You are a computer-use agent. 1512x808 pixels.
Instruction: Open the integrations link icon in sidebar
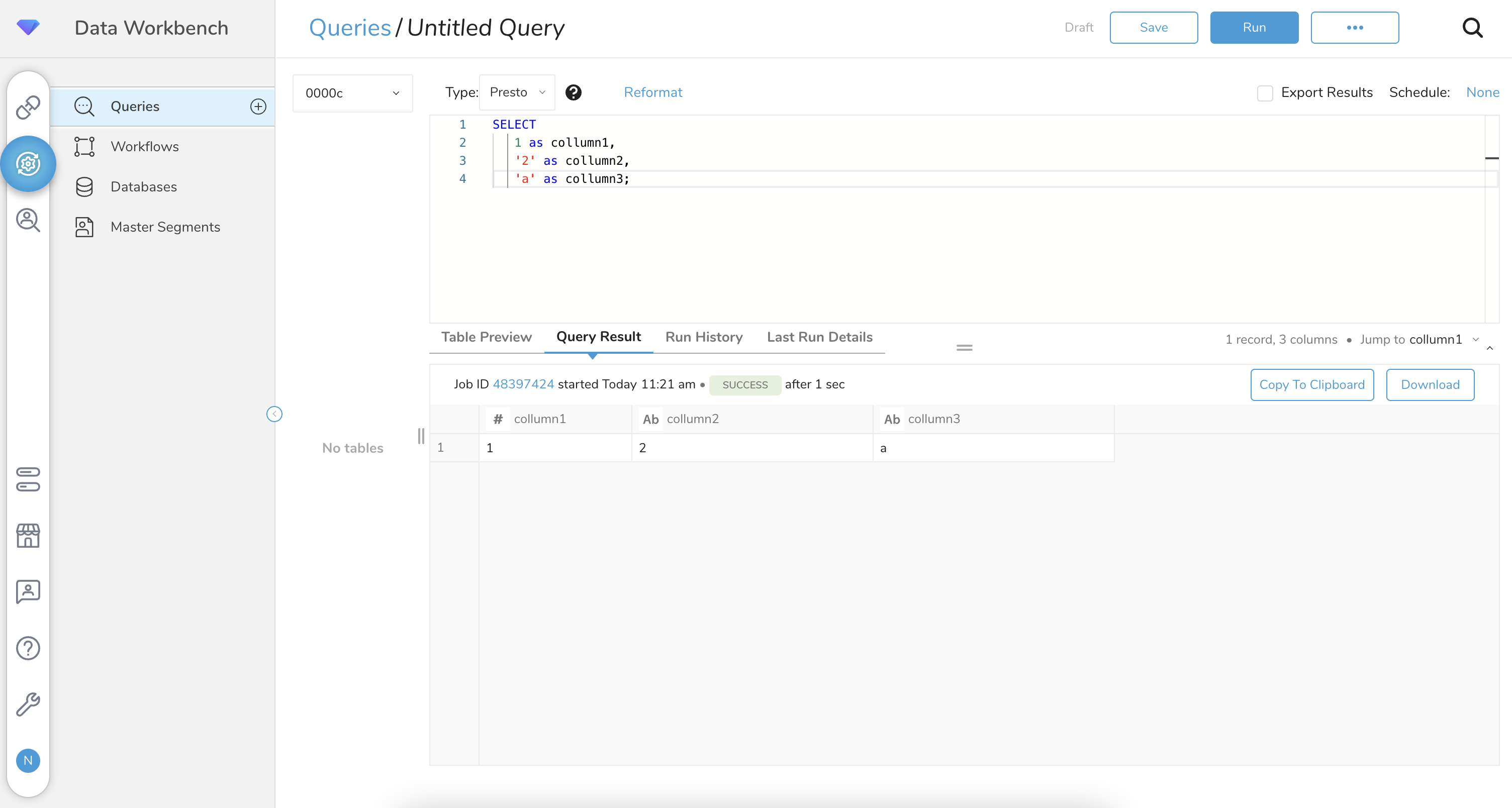[x=28, y=108]
